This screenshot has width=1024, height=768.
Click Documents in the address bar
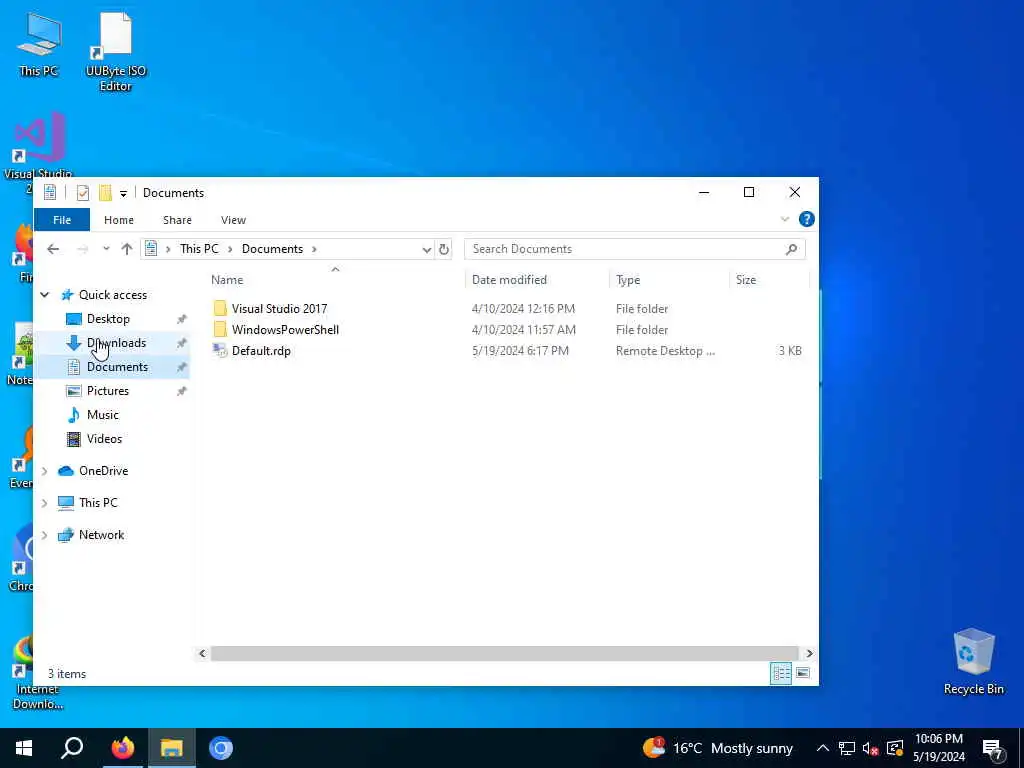click(272, 249)
